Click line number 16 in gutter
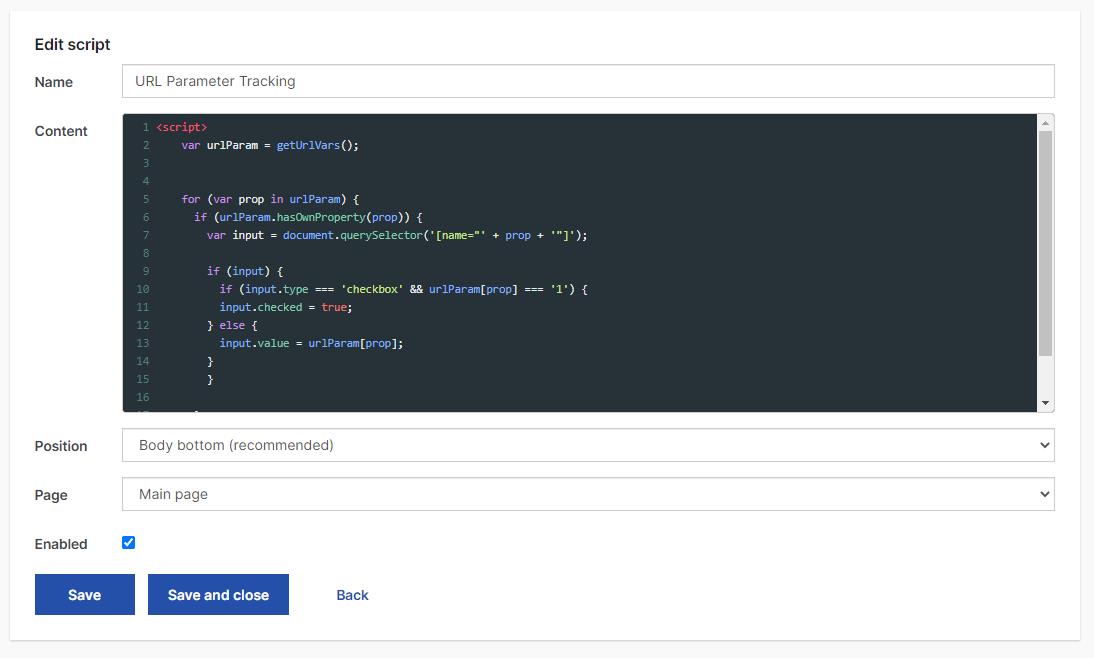This screenshot has height=658, width=1094. click(x=142, y=397)
